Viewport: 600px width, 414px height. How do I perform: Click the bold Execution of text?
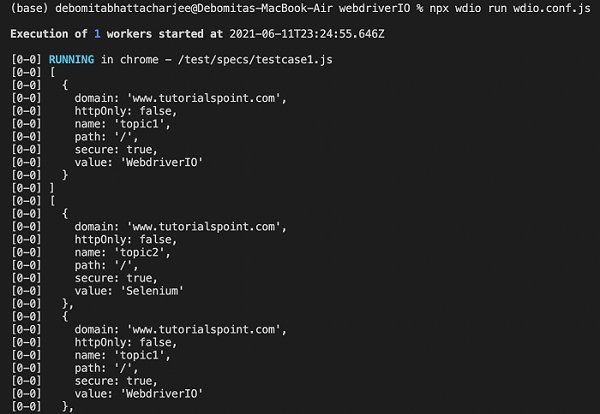(50, 36)
